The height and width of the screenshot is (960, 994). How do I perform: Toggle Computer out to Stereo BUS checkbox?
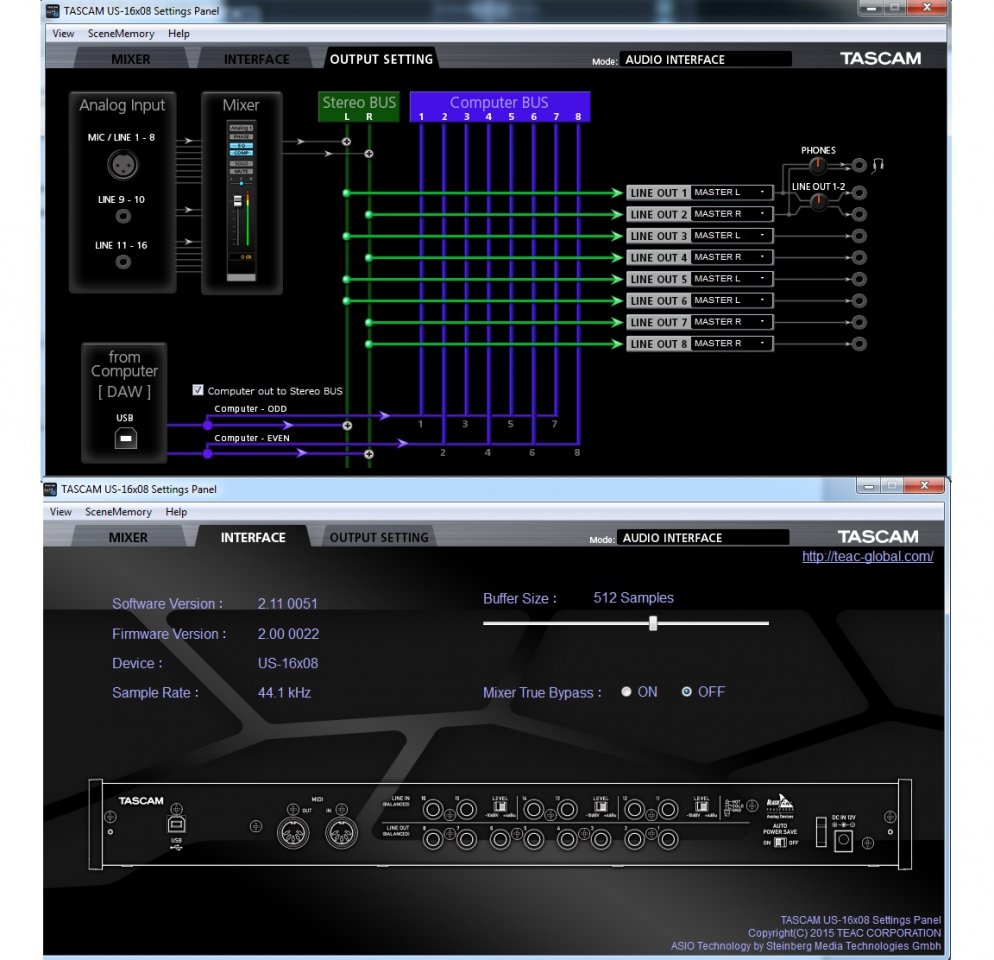point(198,390)
